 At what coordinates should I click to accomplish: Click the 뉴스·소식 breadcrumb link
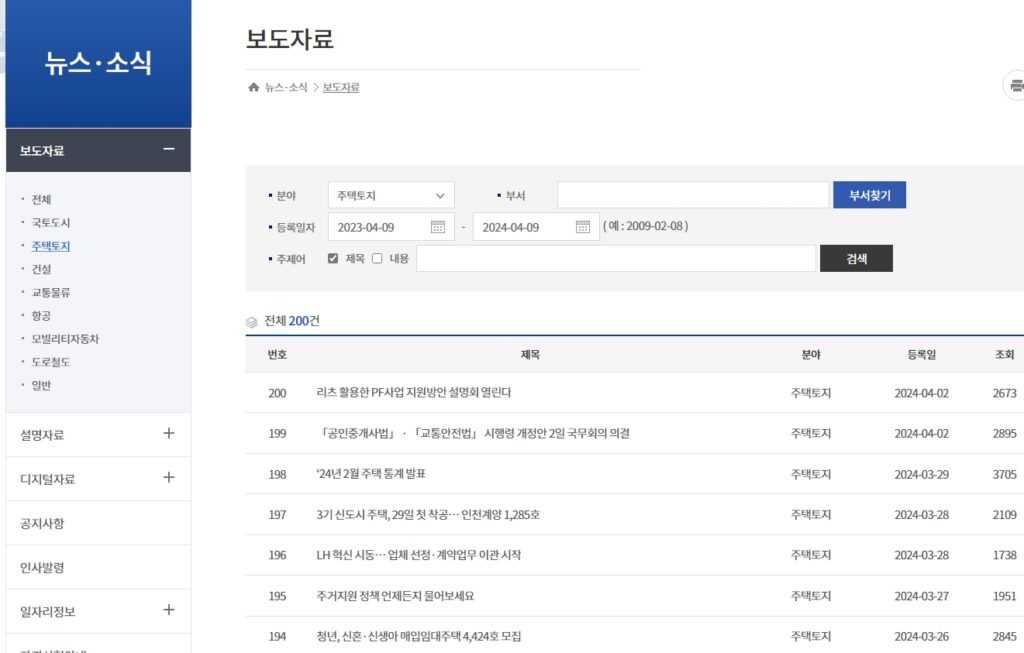[286, 88]
